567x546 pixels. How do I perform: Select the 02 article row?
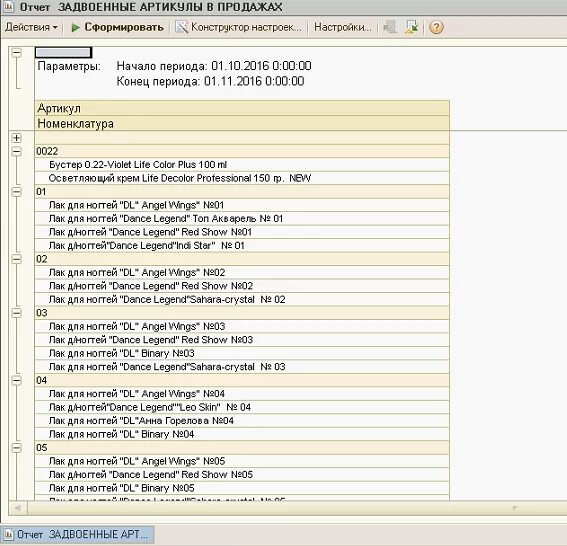(242, 259)
